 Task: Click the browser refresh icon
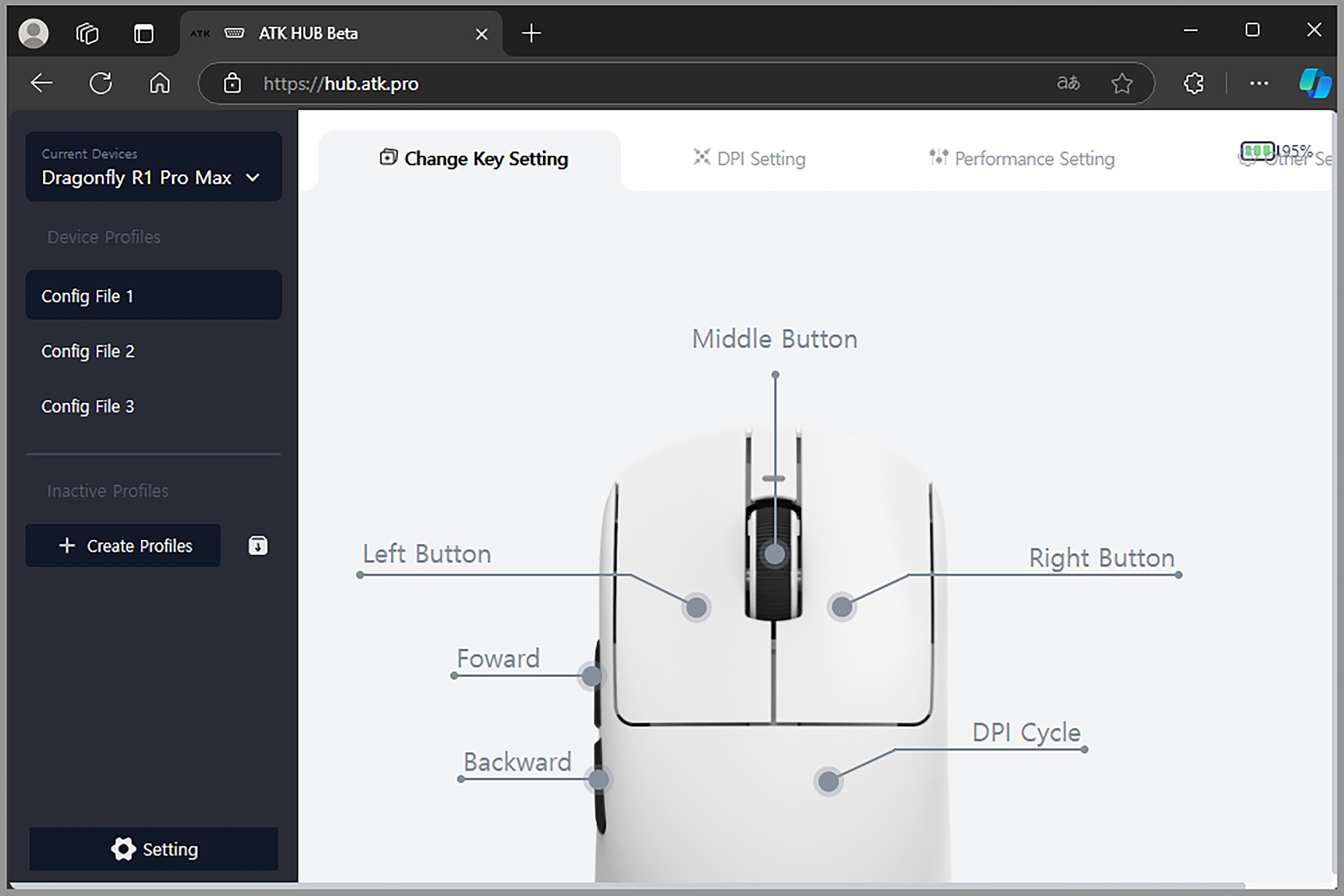pyautogui.click(x=101, y=83)
